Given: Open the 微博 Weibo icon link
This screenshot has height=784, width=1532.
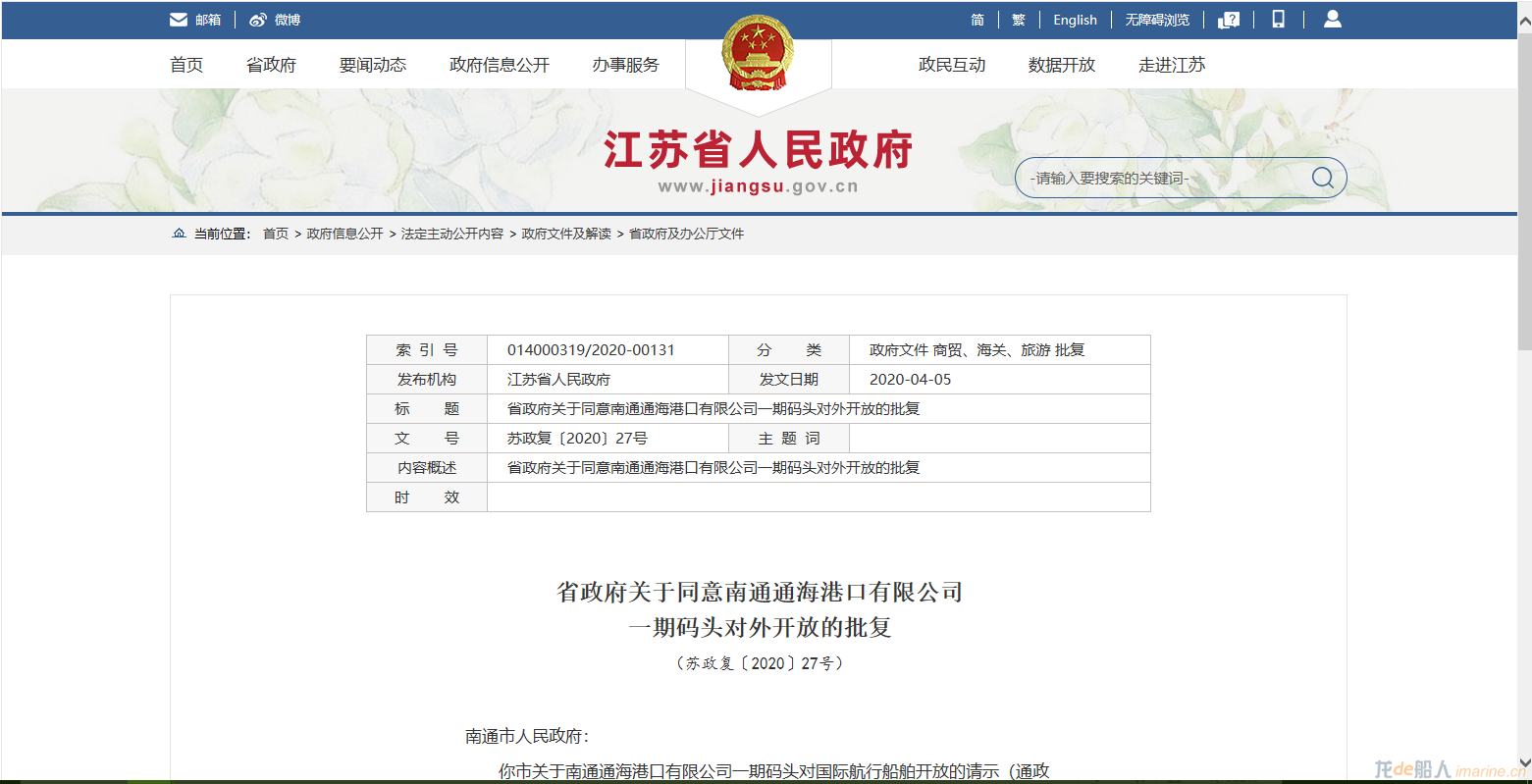Looking at the screenshot, I should (x=275, y=20).
